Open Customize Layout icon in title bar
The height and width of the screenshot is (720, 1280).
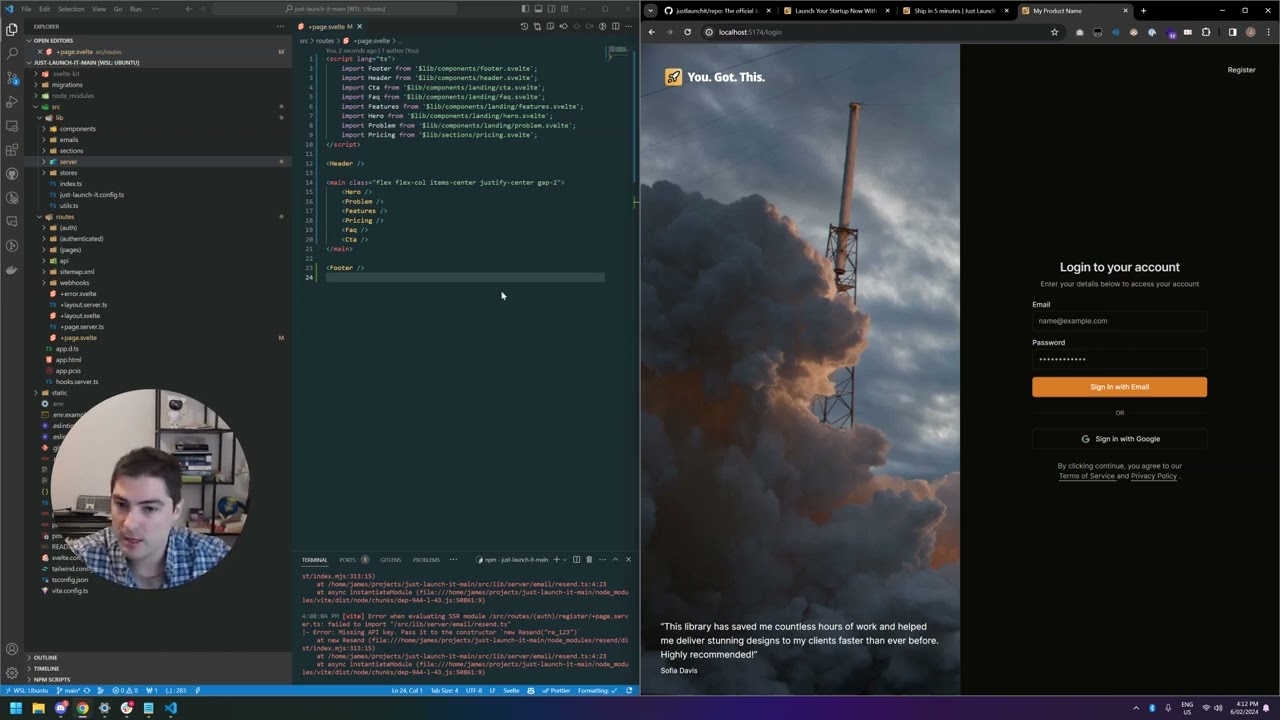click(x=564, y=9)
